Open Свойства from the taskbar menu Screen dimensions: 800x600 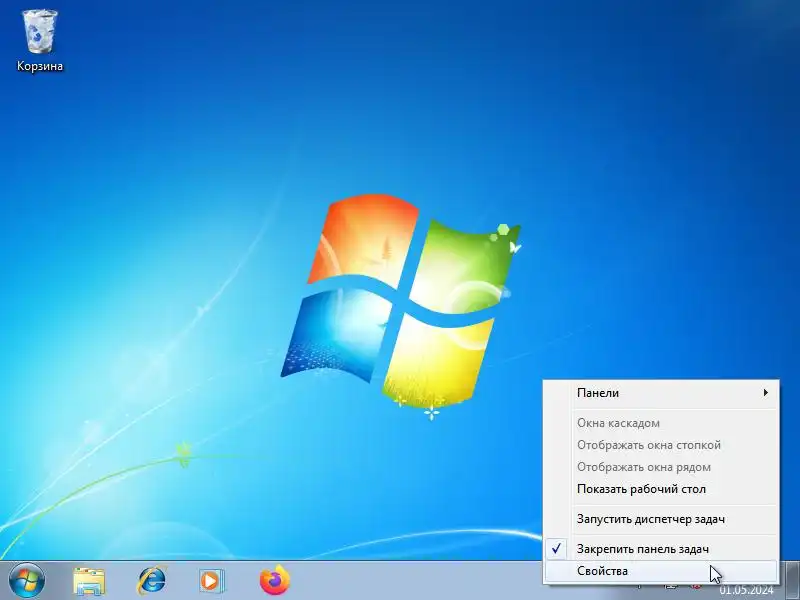click(662, 571)
